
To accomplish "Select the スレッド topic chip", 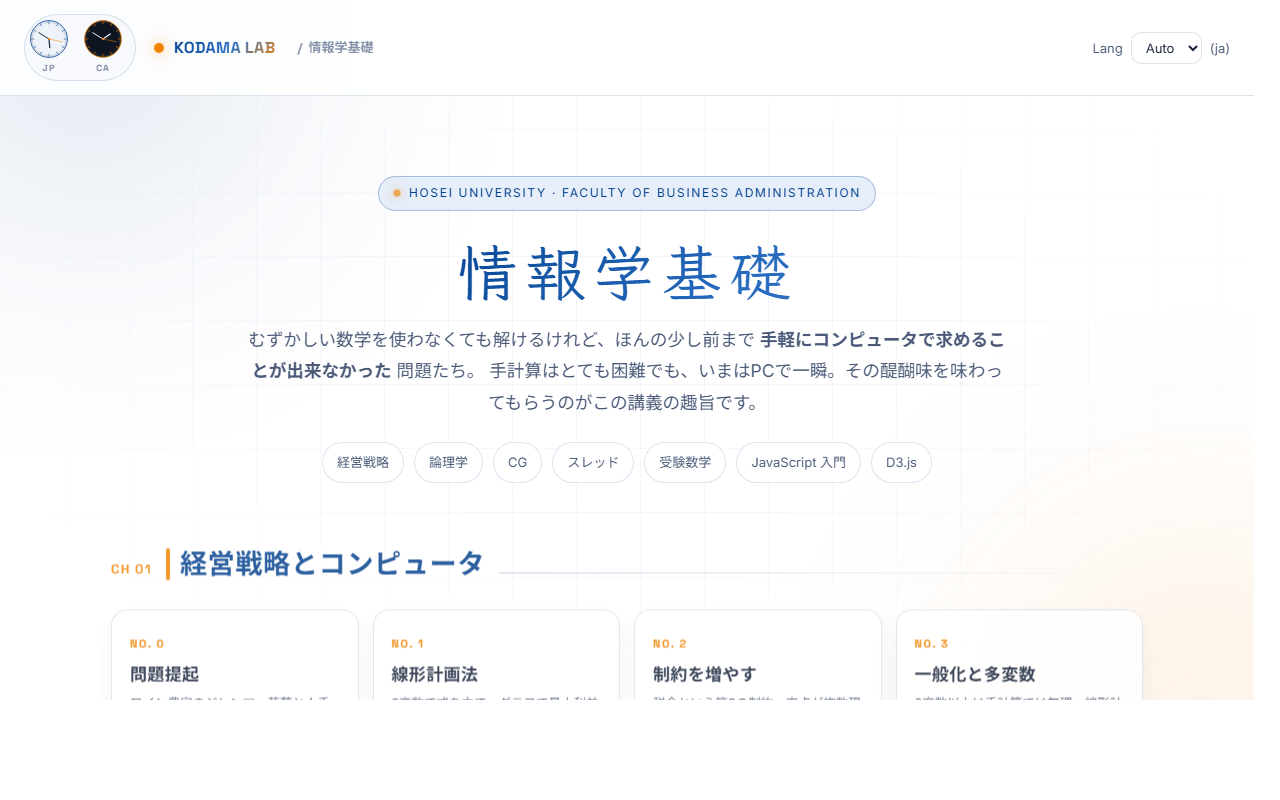I will [x=593, y=463].
